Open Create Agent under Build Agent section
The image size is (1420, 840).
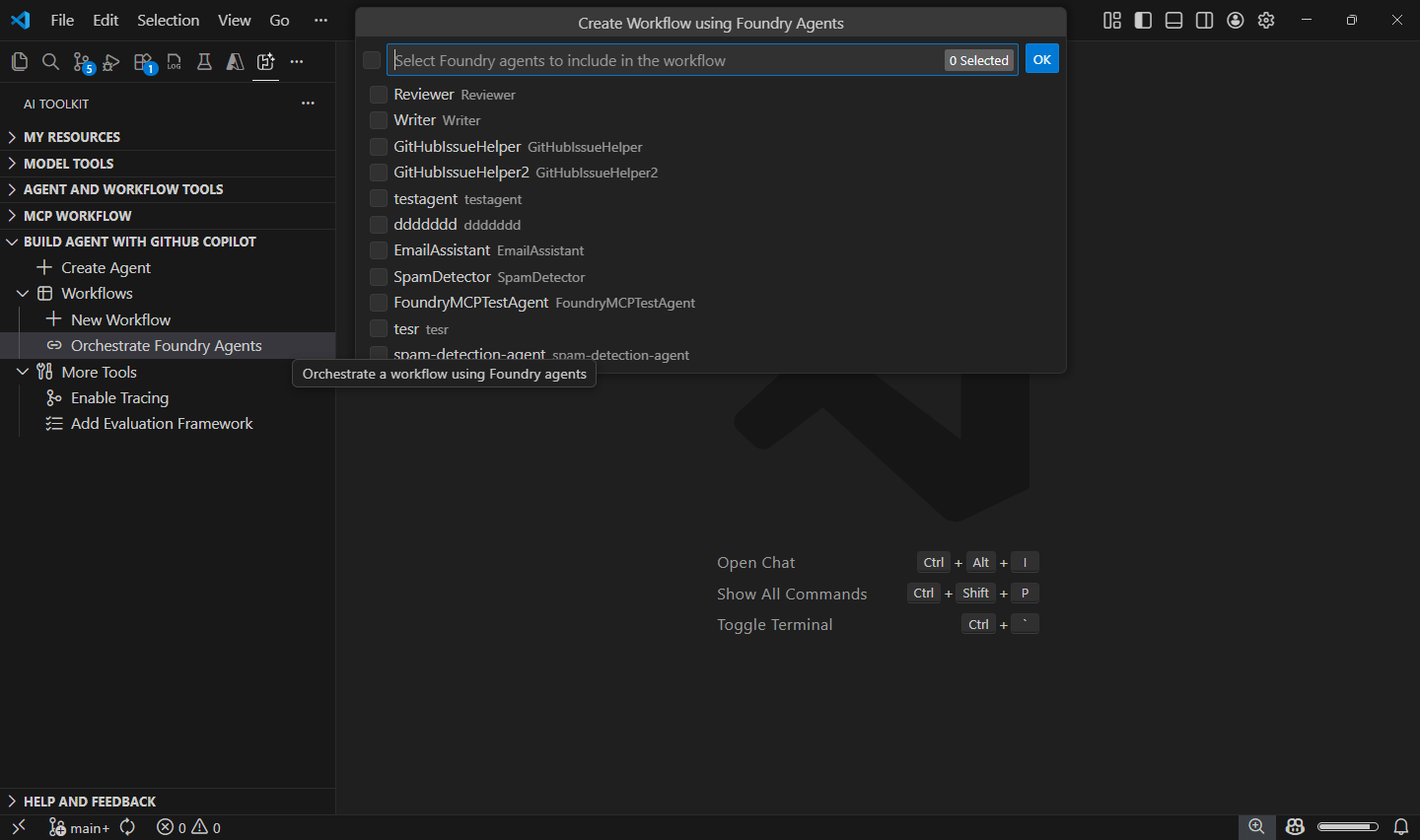click(106, 266)
